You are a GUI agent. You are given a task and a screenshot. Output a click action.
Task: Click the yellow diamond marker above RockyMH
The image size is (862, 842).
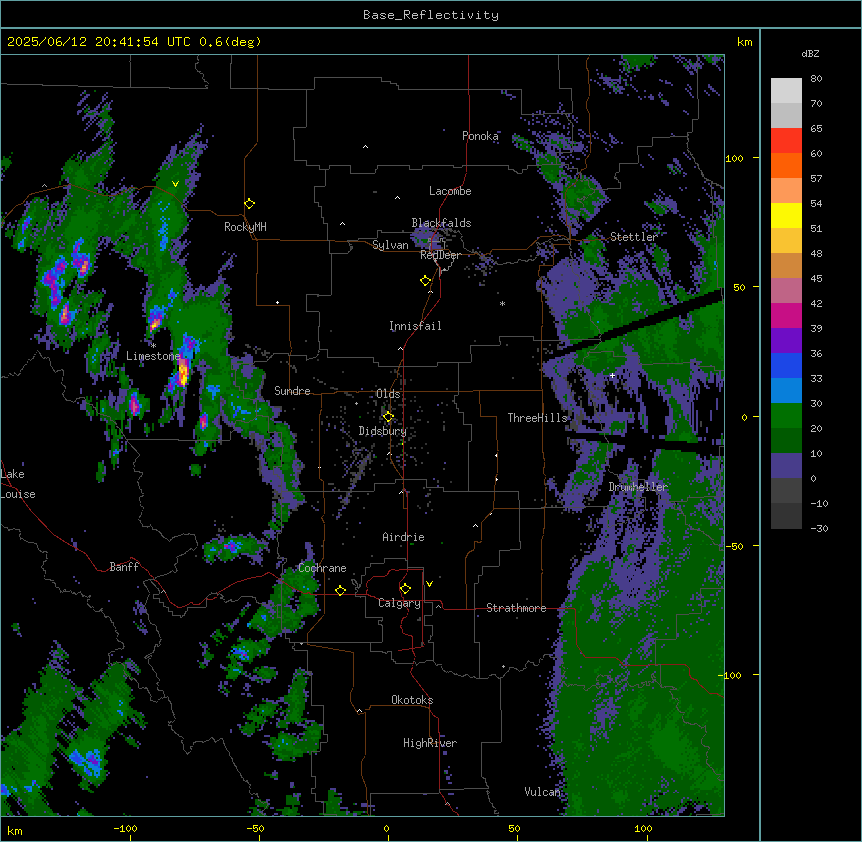[250, 204]
